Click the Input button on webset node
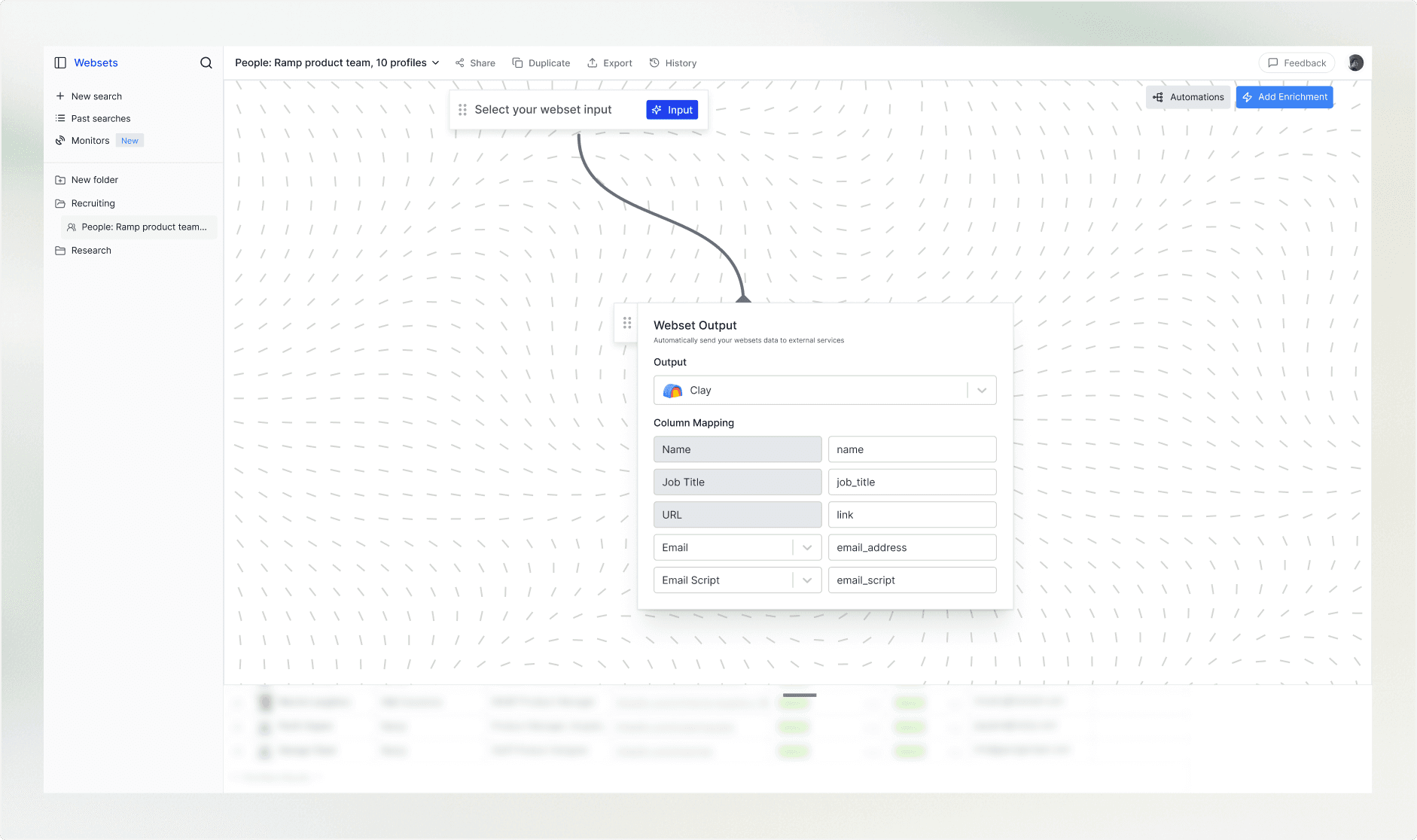This screenshot has width=1417, height=840. click(672, 110)
